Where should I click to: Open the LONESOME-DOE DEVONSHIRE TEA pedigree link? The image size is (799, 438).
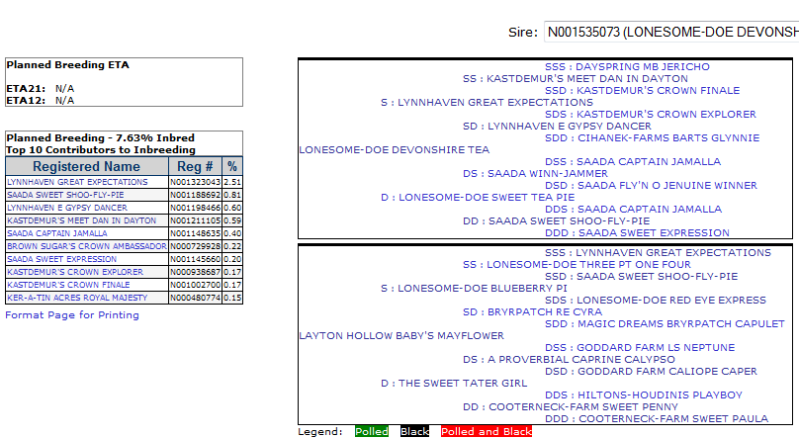394,150
